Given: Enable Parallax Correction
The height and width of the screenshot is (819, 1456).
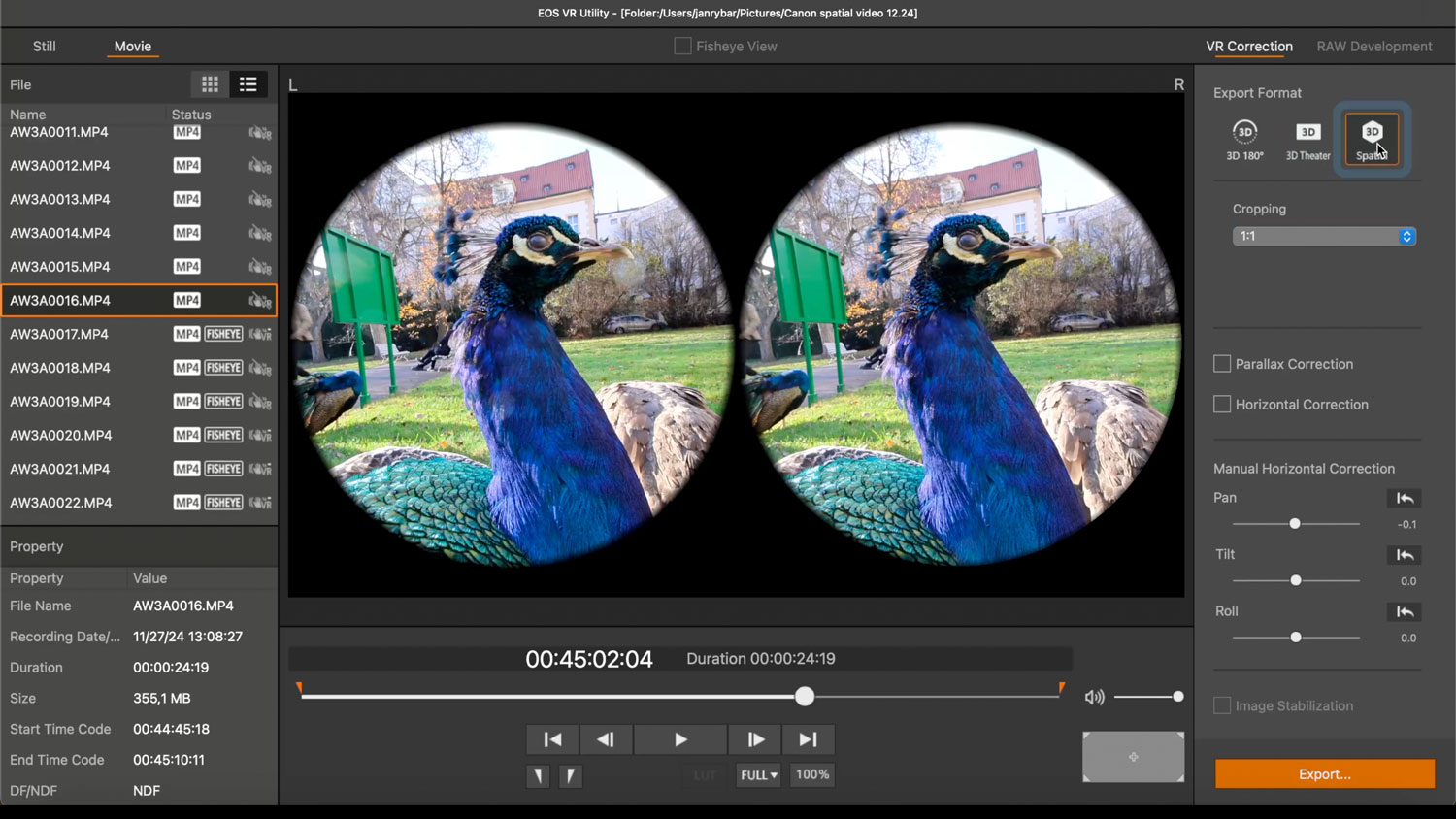Looking at the screenshot, I should 1222,364.
